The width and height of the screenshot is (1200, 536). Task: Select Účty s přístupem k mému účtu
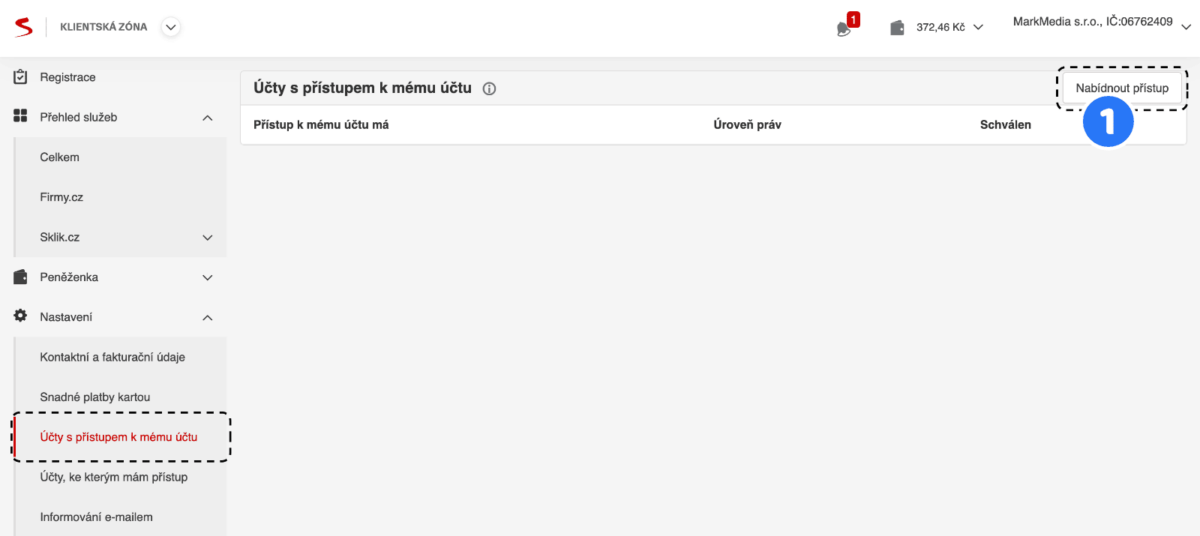coord(118,437)
